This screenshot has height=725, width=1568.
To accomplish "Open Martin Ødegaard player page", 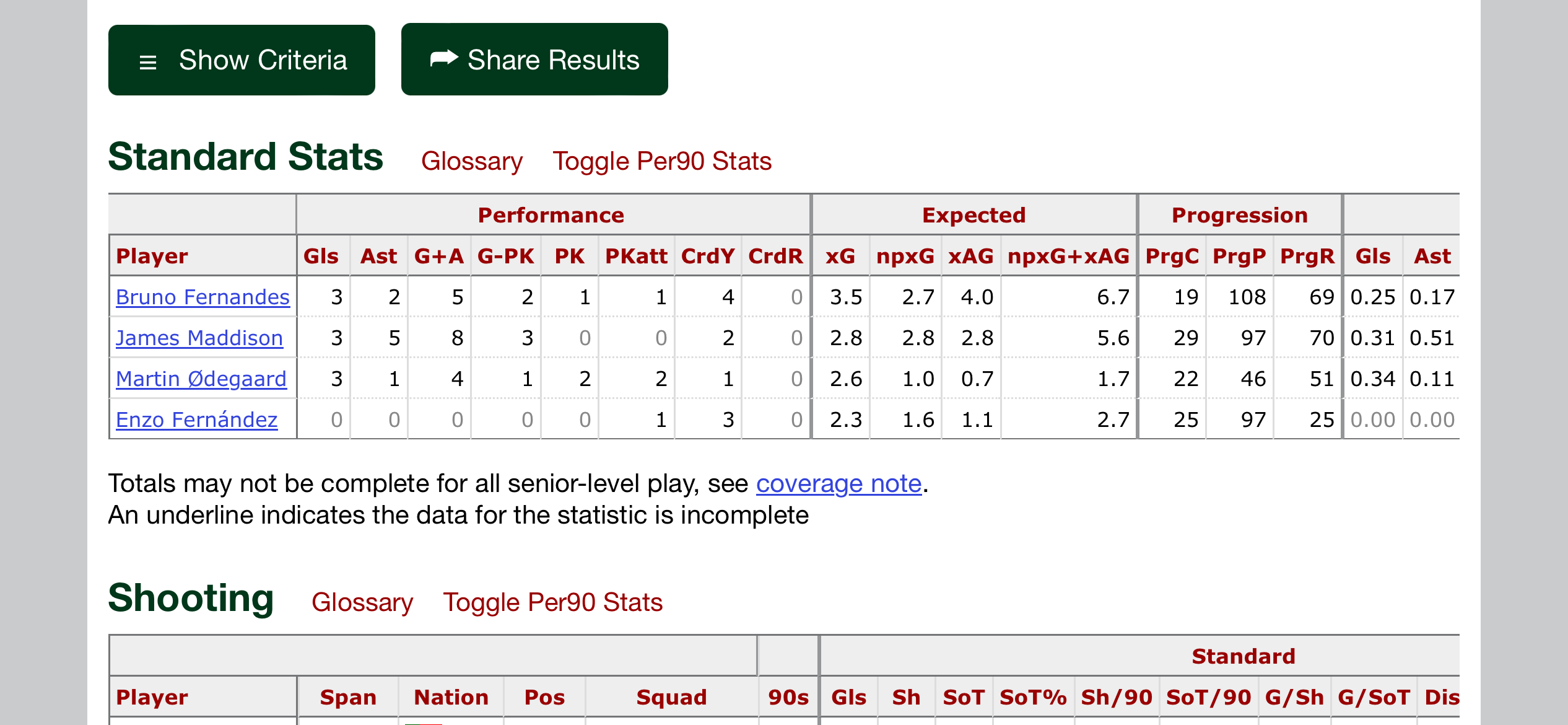I will [x=201, y=379].
